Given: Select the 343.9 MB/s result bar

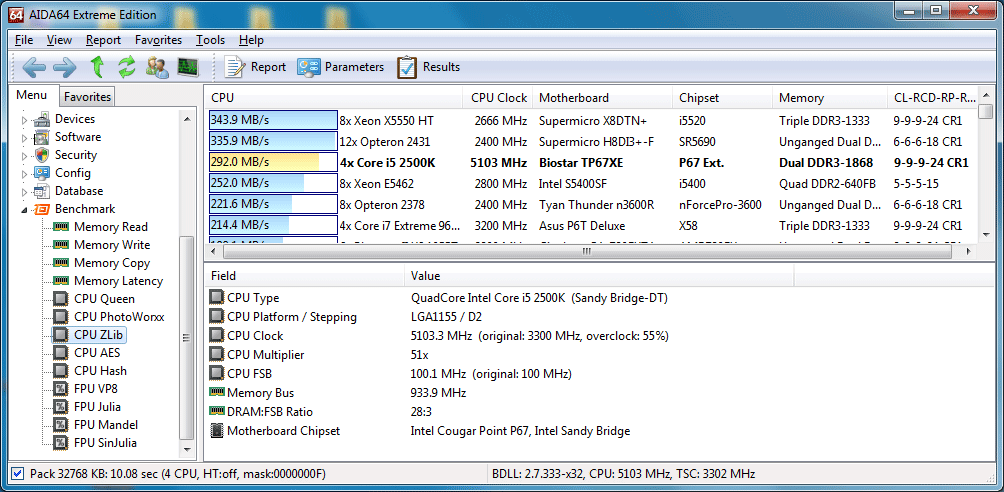Looking at the screenshot, I should [x=273, y=120].
